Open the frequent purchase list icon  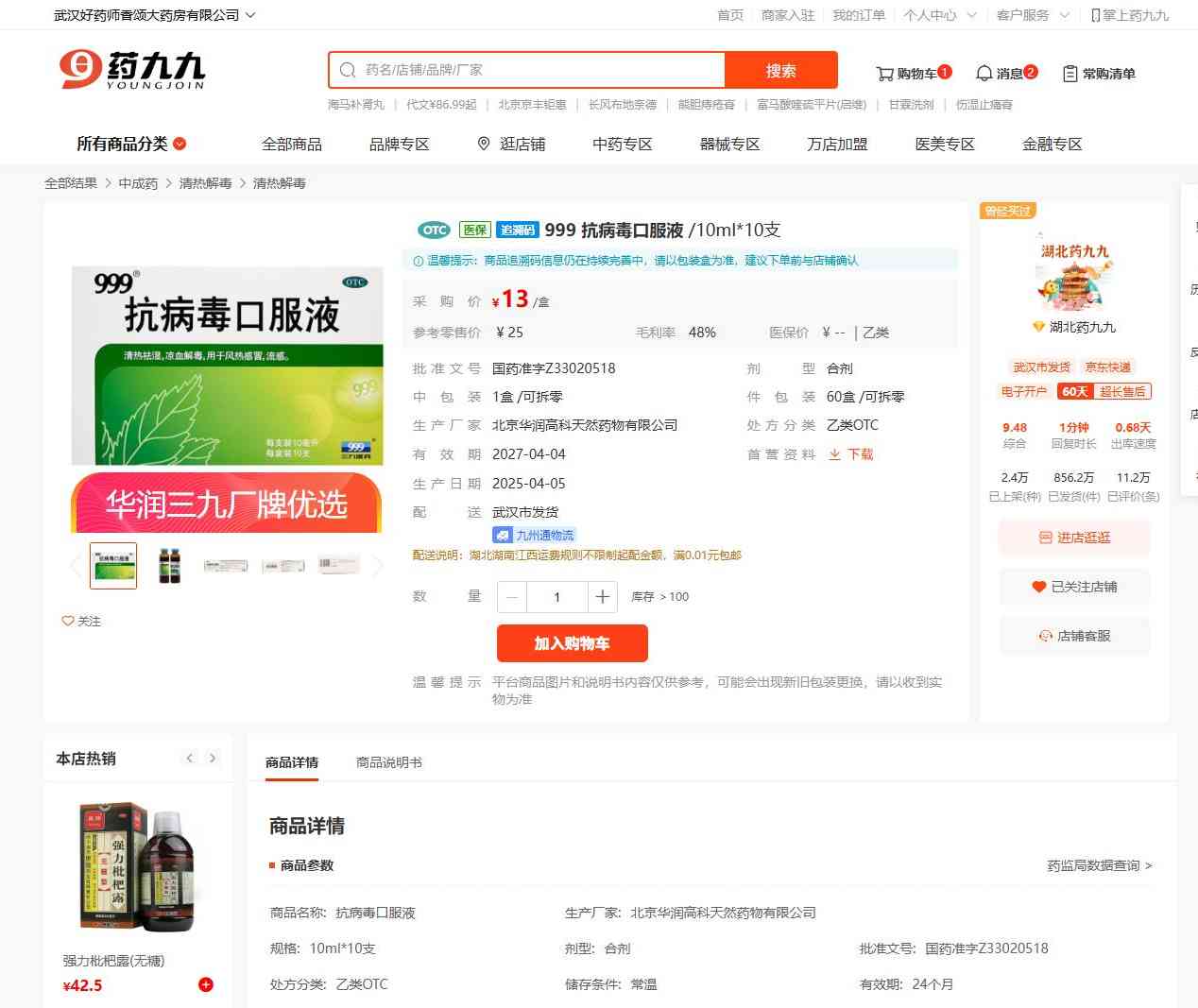click(x=1070, y=74)
